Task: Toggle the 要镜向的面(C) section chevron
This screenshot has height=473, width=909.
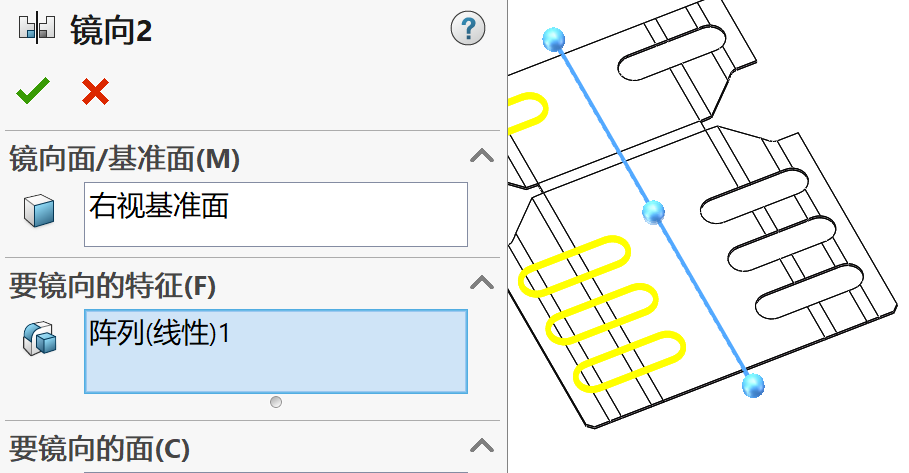Action: (x=482, y=445)
